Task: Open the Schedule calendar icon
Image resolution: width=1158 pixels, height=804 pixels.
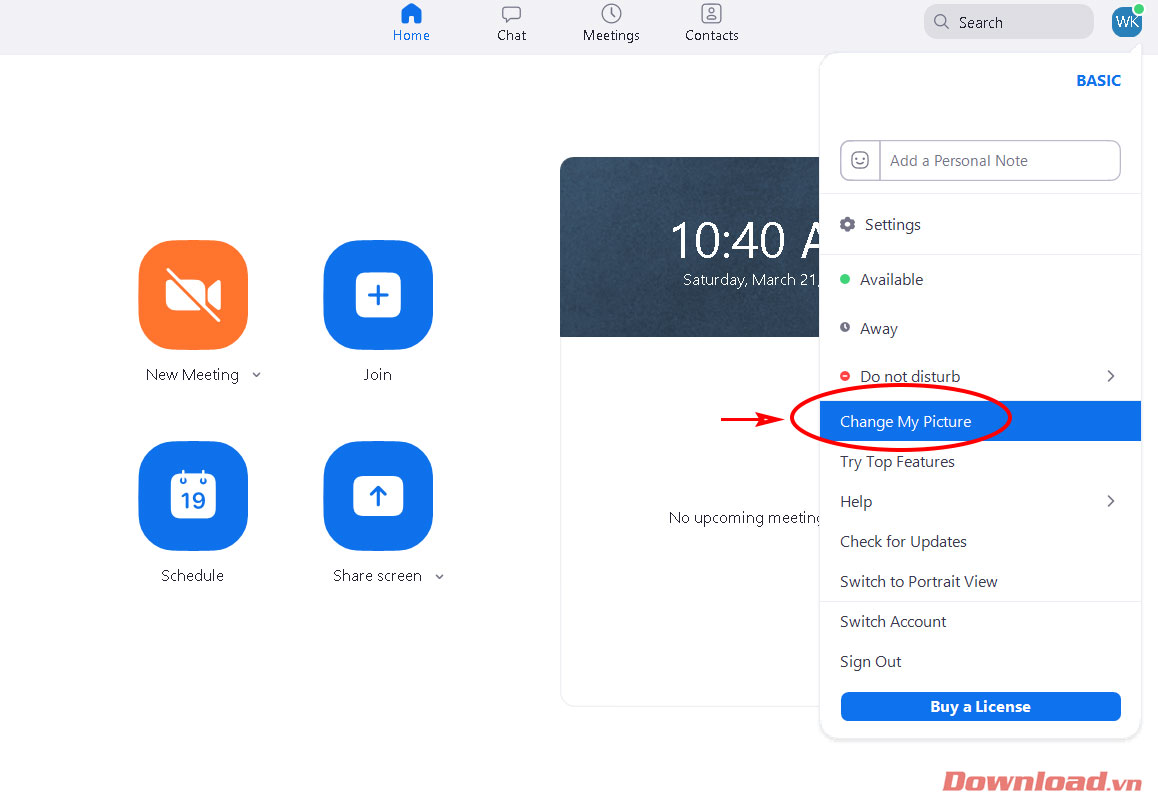Action: [x=193, y=496]
